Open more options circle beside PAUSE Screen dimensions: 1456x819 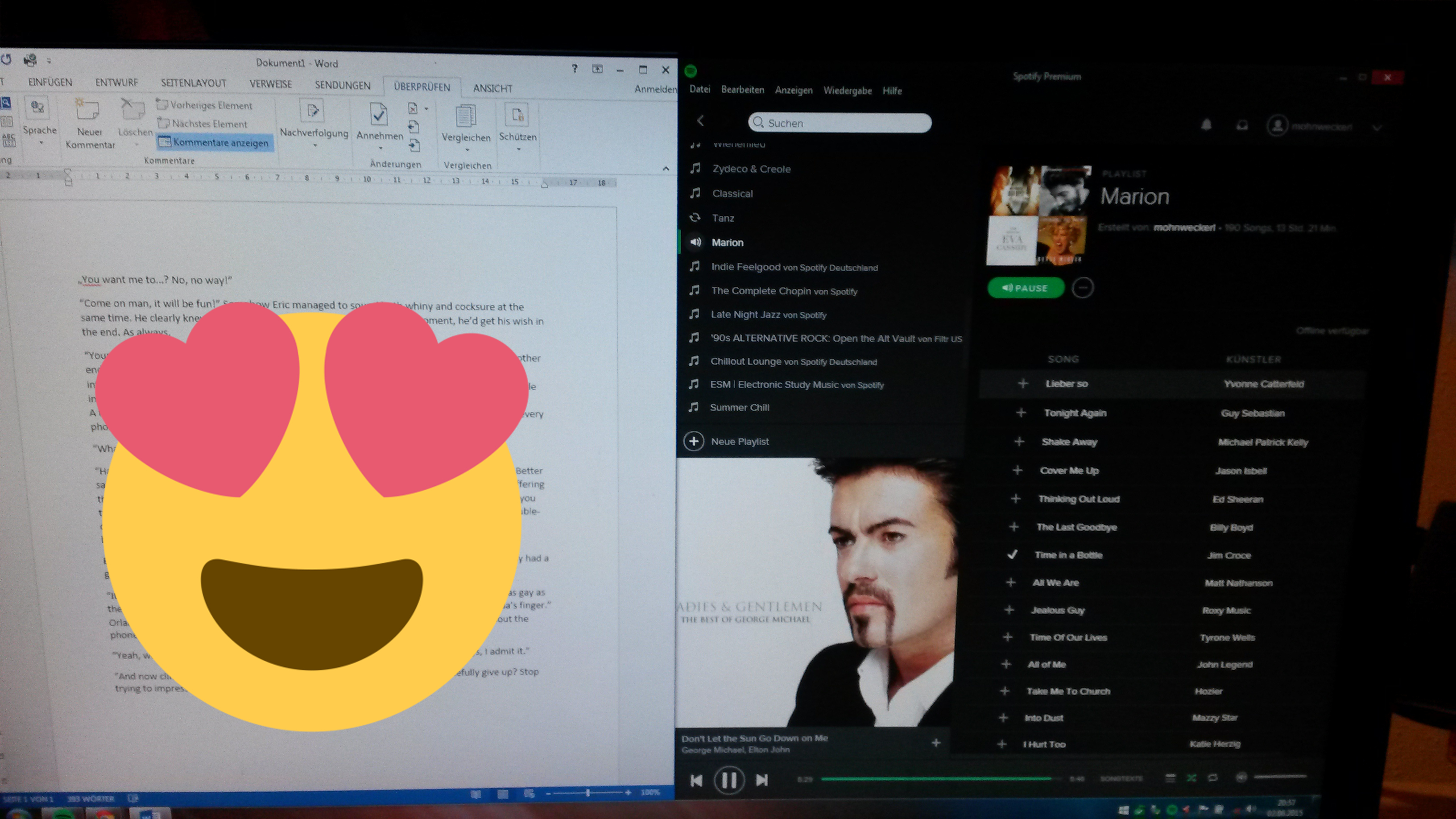1082,288
